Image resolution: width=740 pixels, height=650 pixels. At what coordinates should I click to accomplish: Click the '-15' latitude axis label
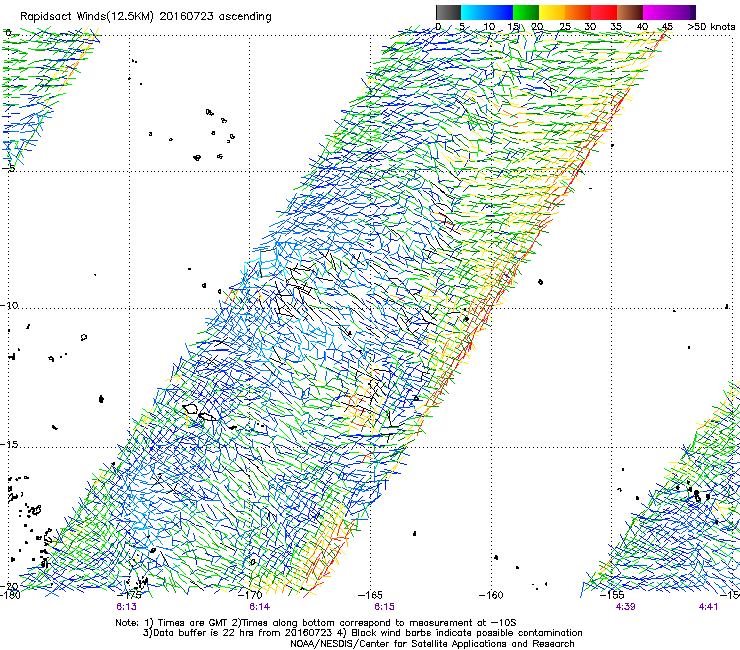(9, 444)
